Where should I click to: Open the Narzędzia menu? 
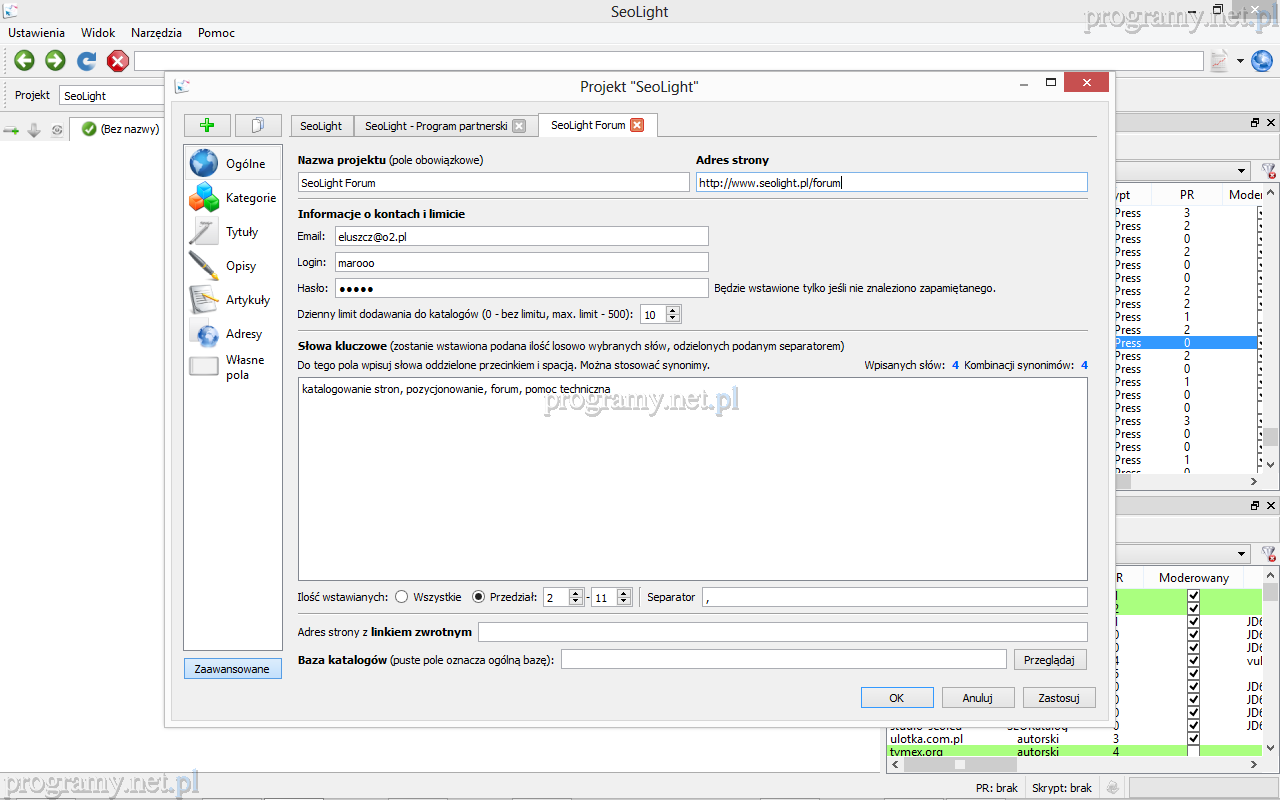[156, 33]
